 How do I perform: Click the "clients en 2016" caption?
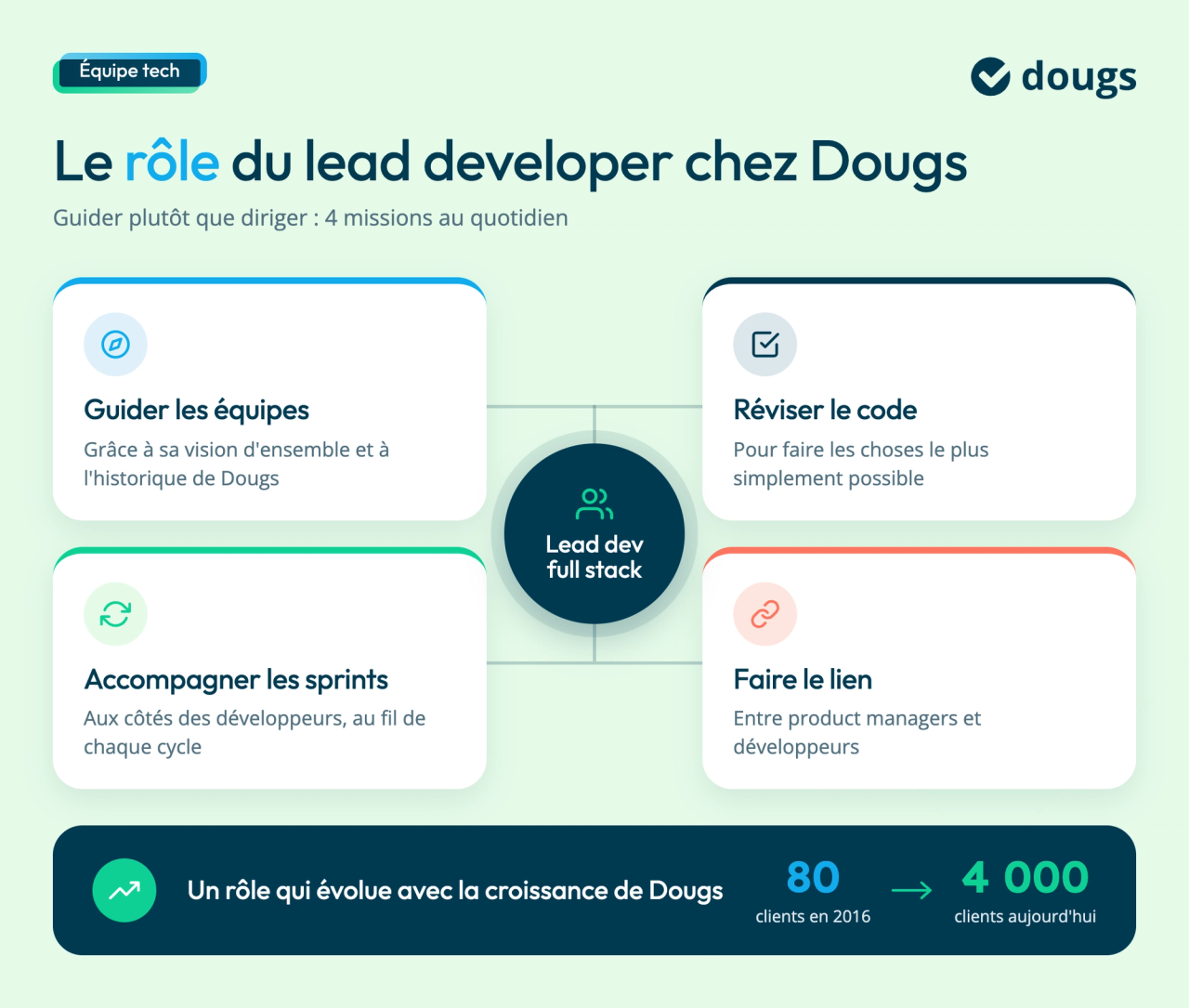pos(813,917)
